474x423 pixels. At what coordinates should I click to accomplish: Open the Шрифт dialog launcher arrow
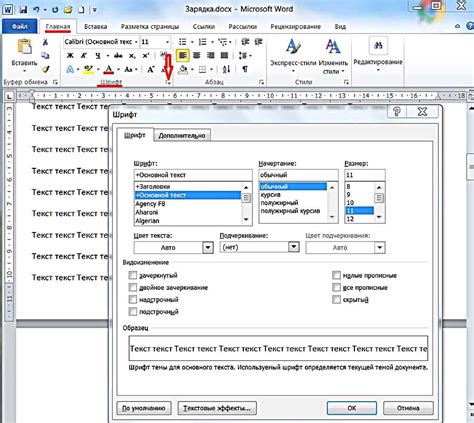click(x=168, y=82)
